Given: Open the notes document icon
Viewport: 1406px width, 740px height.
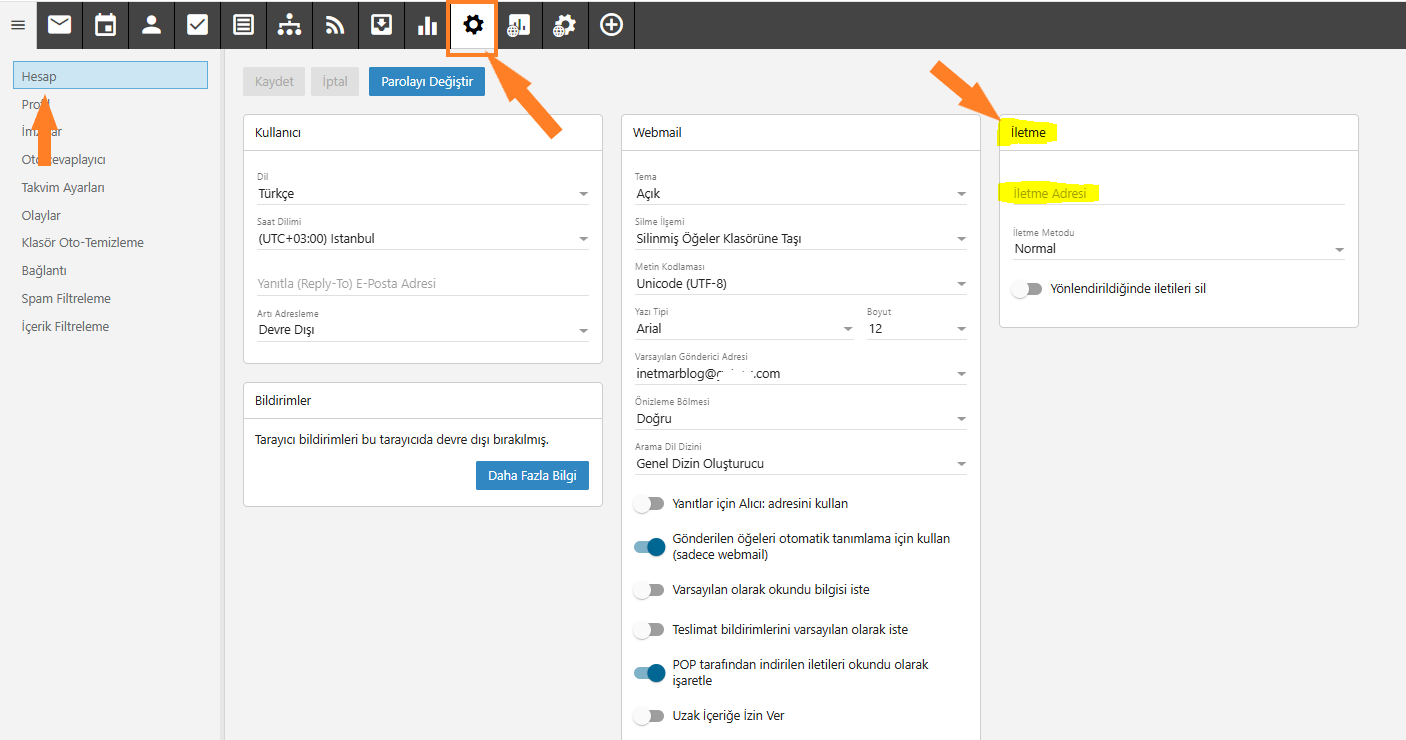Looking at the screenshot, I should coord(243,25).
